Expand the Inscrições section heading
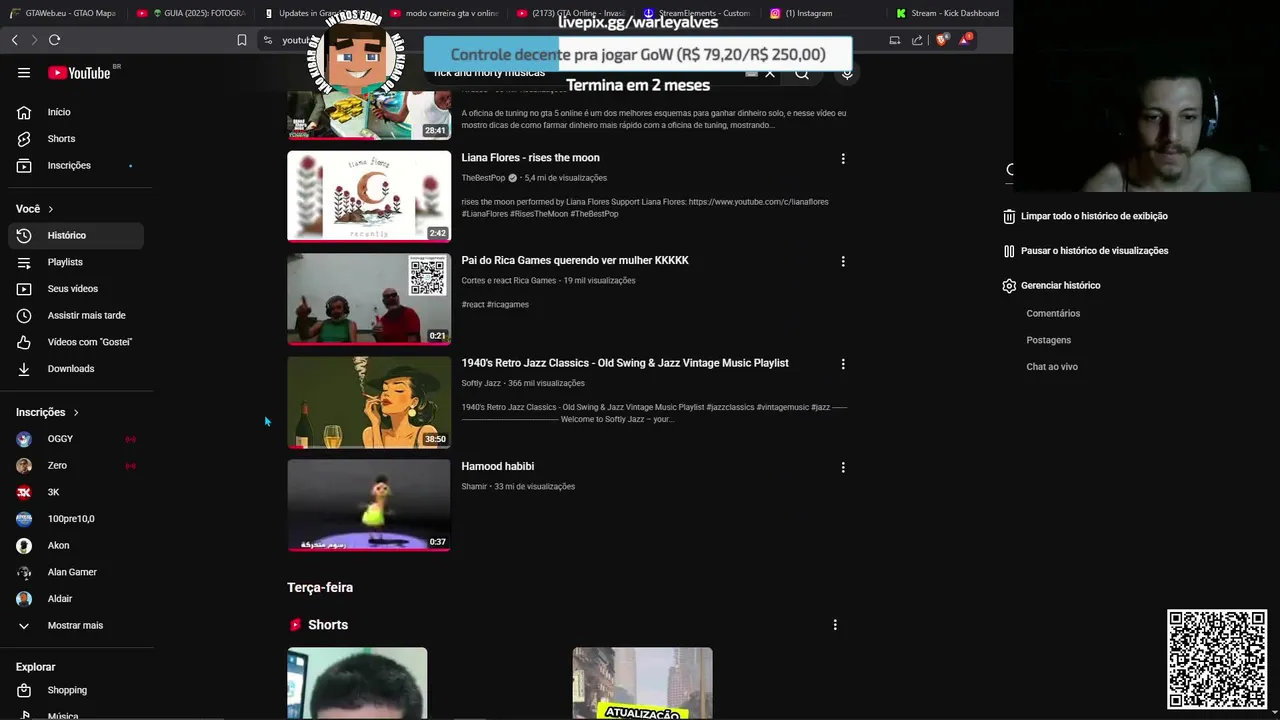The width and height of the screenshot is (1280, 720). tap(47, 412)
